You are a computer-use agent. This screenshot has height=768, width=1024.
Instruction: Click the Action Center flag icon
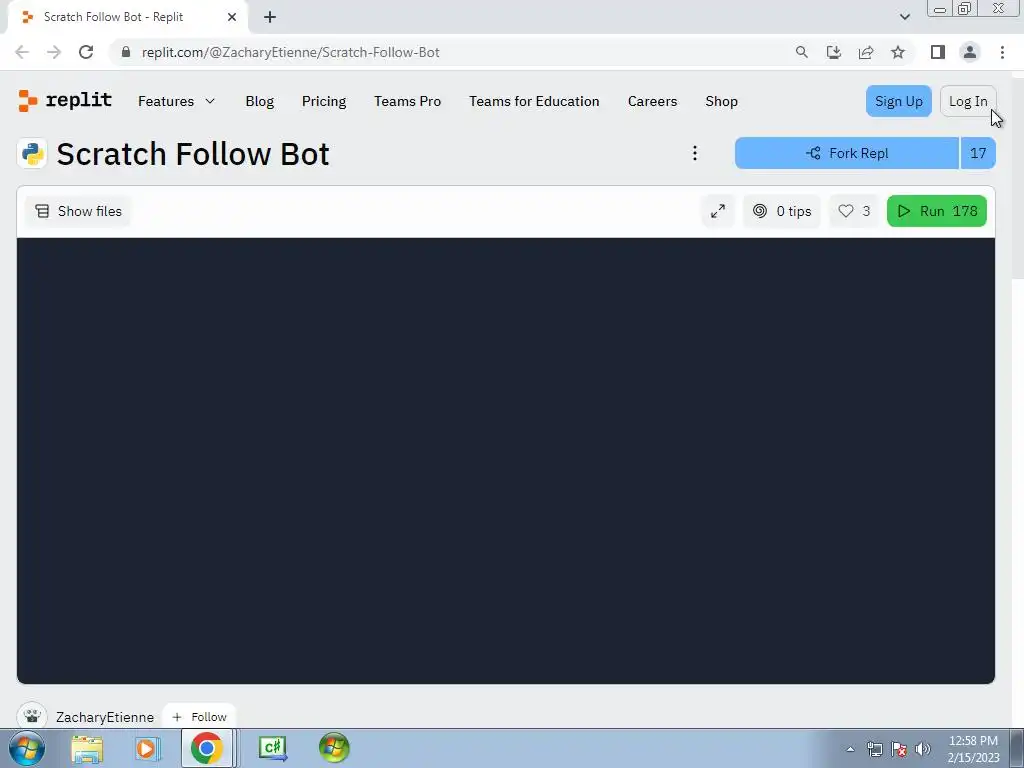tap(899, 749)
